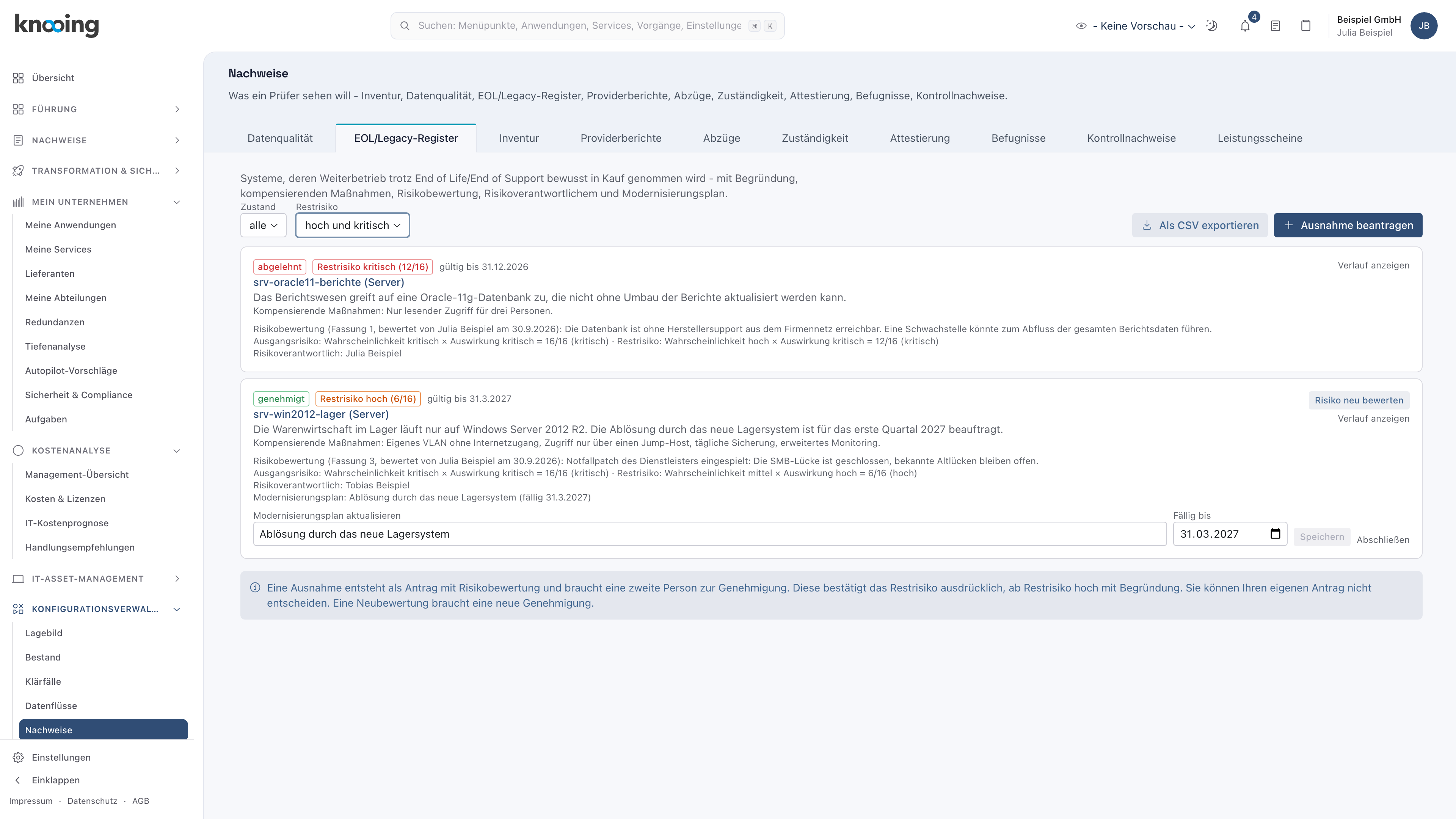This screenshot has width=1456, height=819.
Task: Open the Zustand filter set to alle
Action: click(264, 226)
